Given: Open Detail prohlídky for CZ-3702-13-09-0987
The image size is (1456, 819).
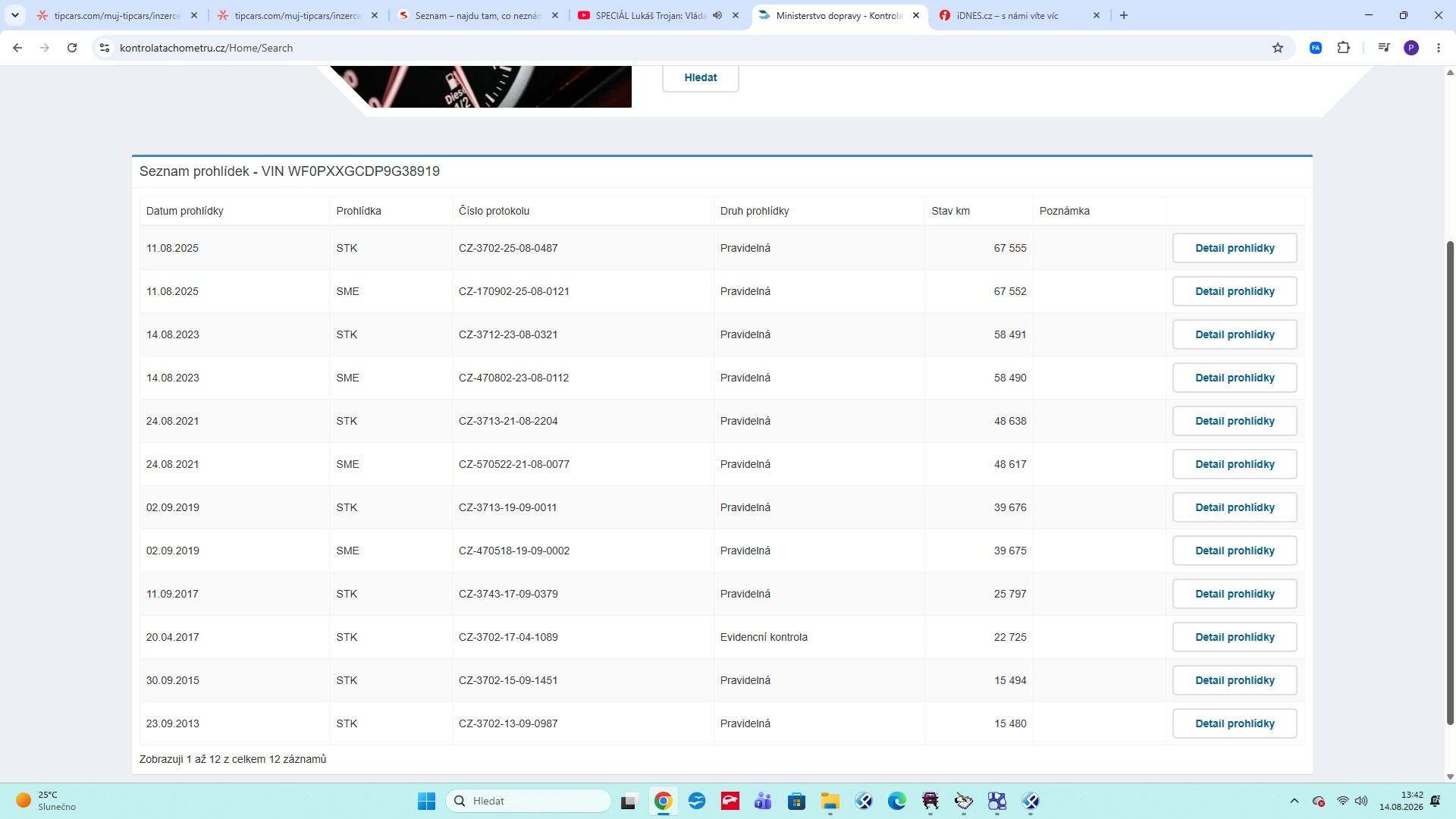Looking at the screenshot, I should 1235,723.
